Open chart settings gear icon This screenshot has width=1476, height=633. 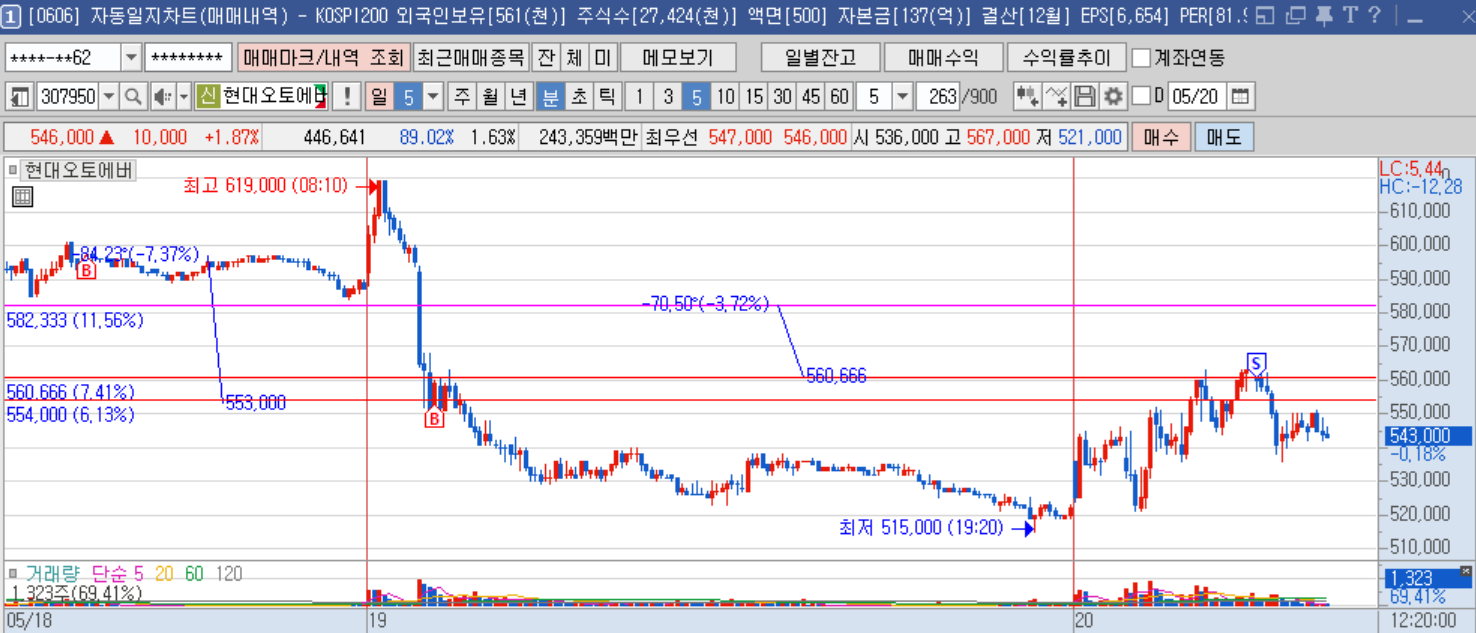[1112, 97]
